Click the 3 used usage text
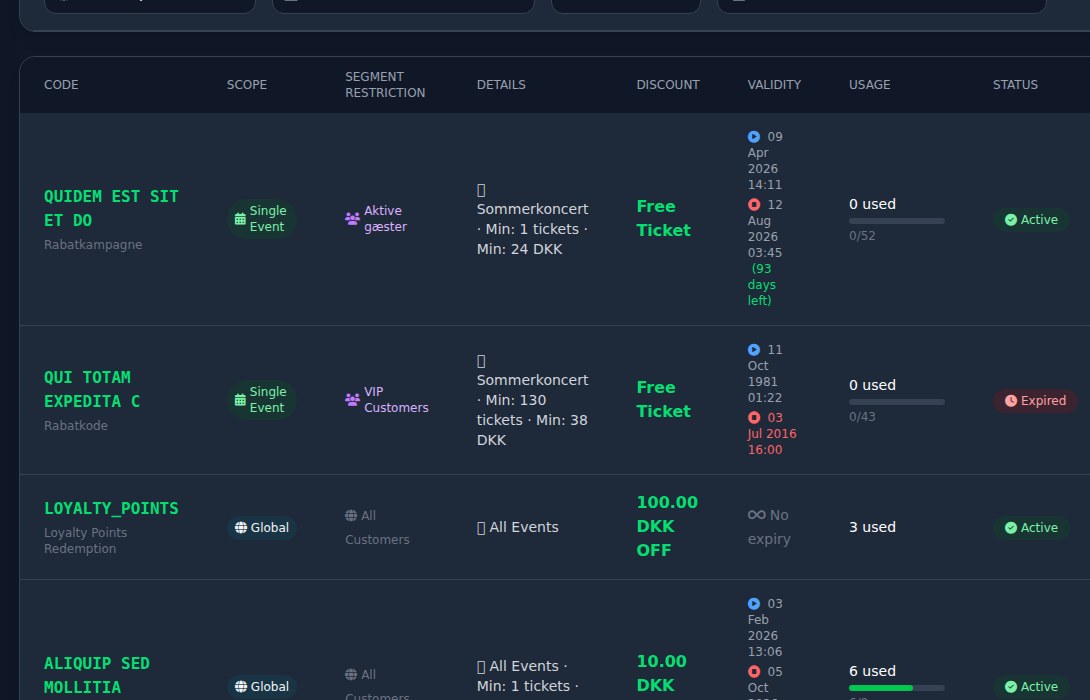 click(x=872, y=527)
